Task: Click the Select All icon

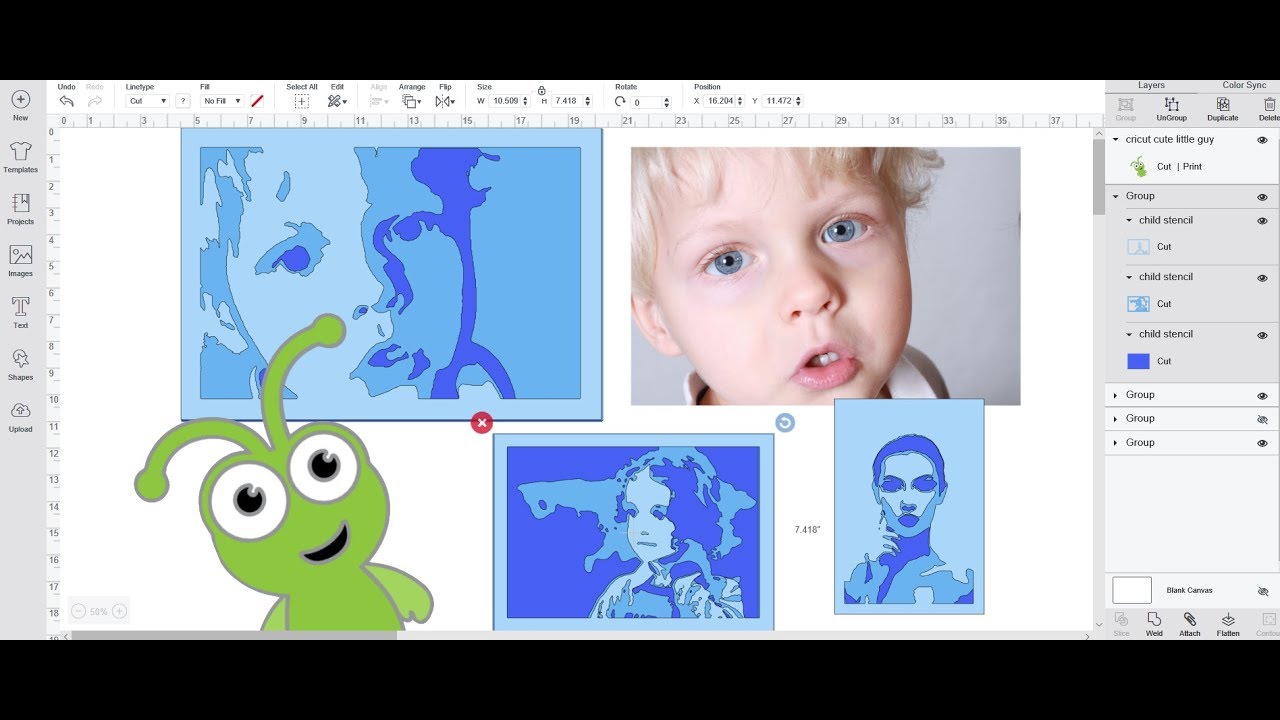Action: pyautogui.click(x=302, y=101)
